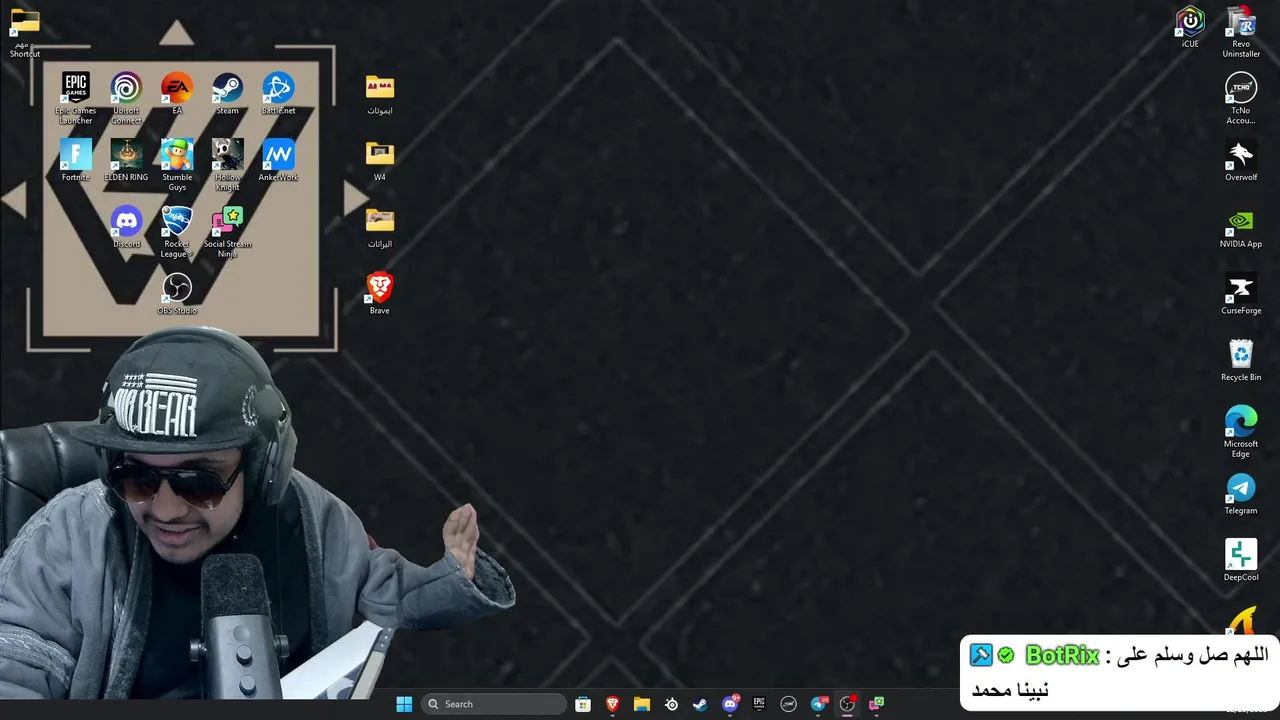Select the Fortnite desktop shortcut
Screen dimensions: 1280x720
tap(75, 159)
